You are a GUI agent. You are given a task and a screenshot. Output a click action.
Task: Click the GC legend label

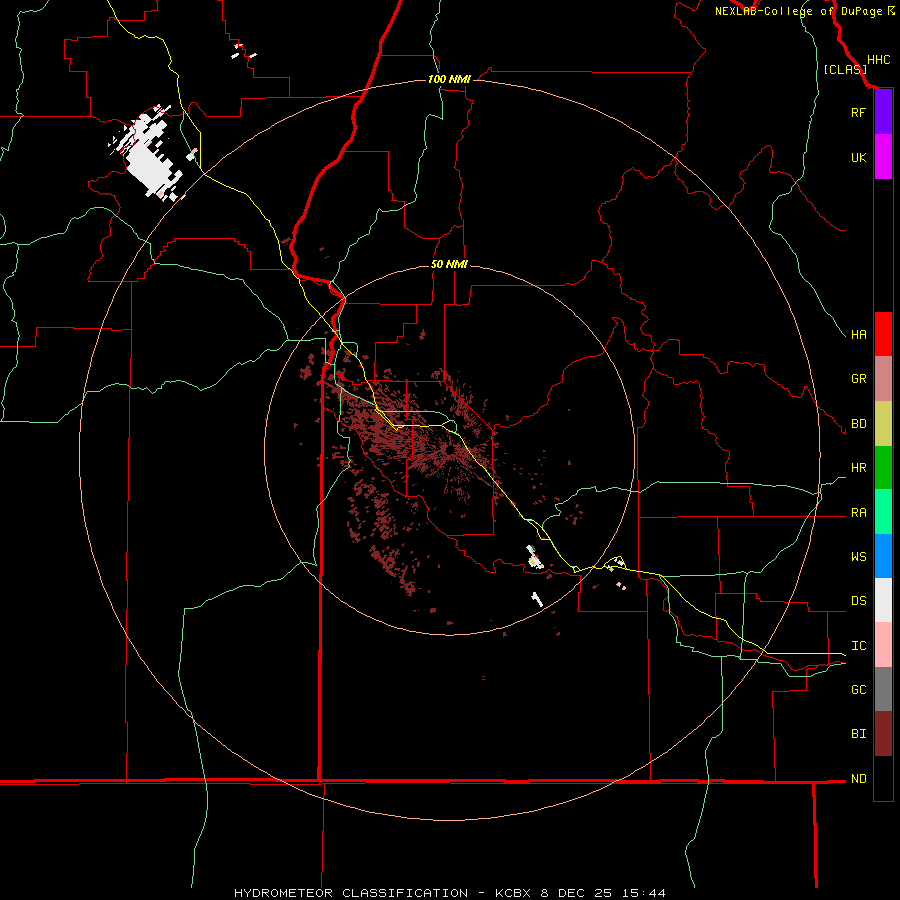[x=858, y=690]
